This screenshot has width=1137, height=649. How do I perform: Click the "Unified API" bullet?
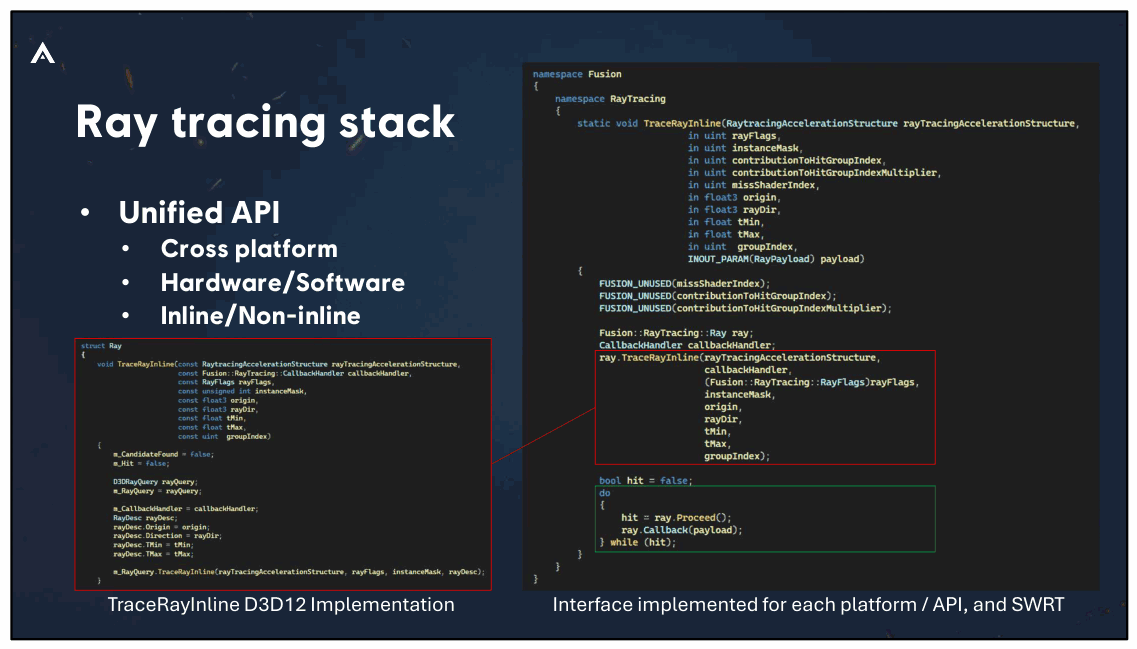pos(199,212)
